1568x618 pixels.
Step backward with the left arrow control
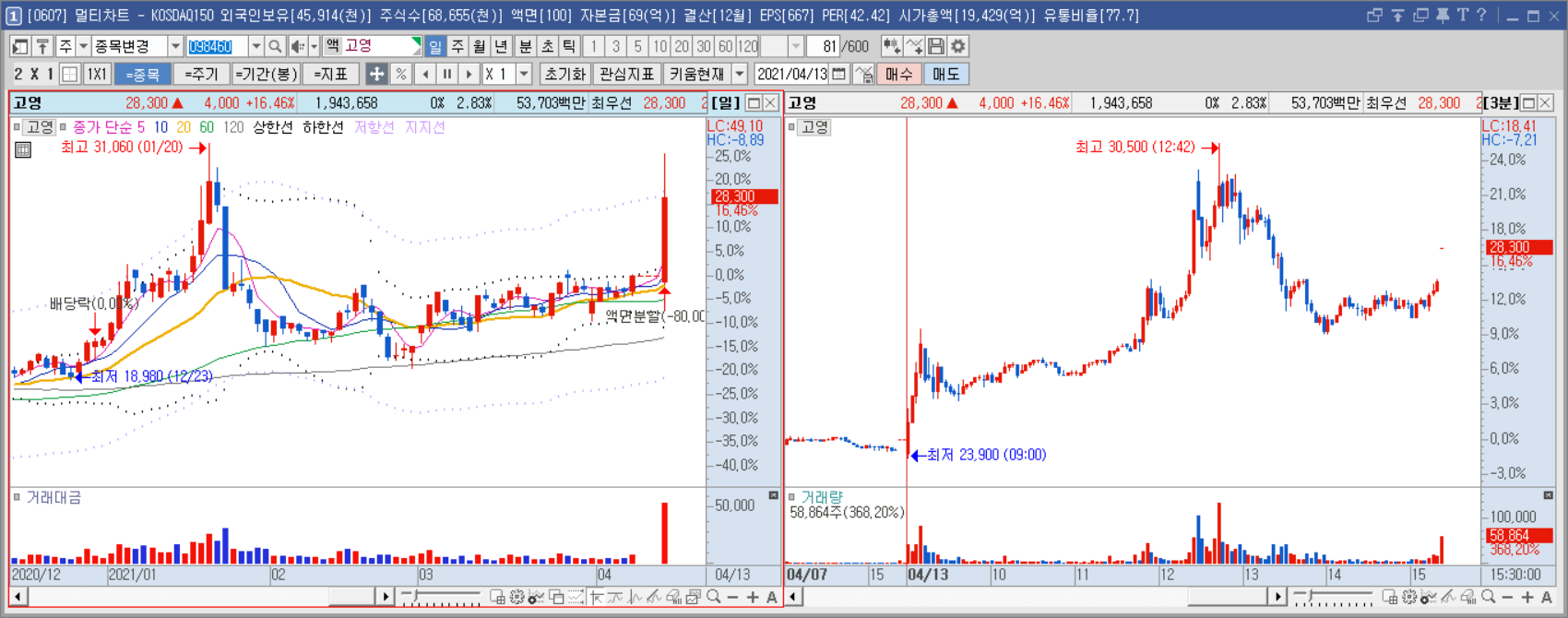425,74
